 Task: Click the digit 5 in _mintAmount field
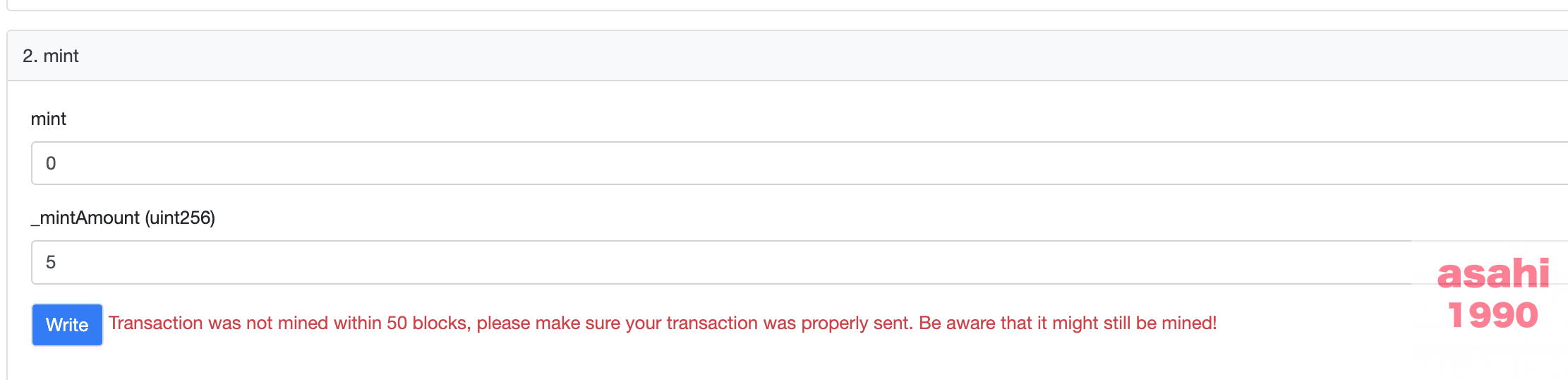pos(51,262)
